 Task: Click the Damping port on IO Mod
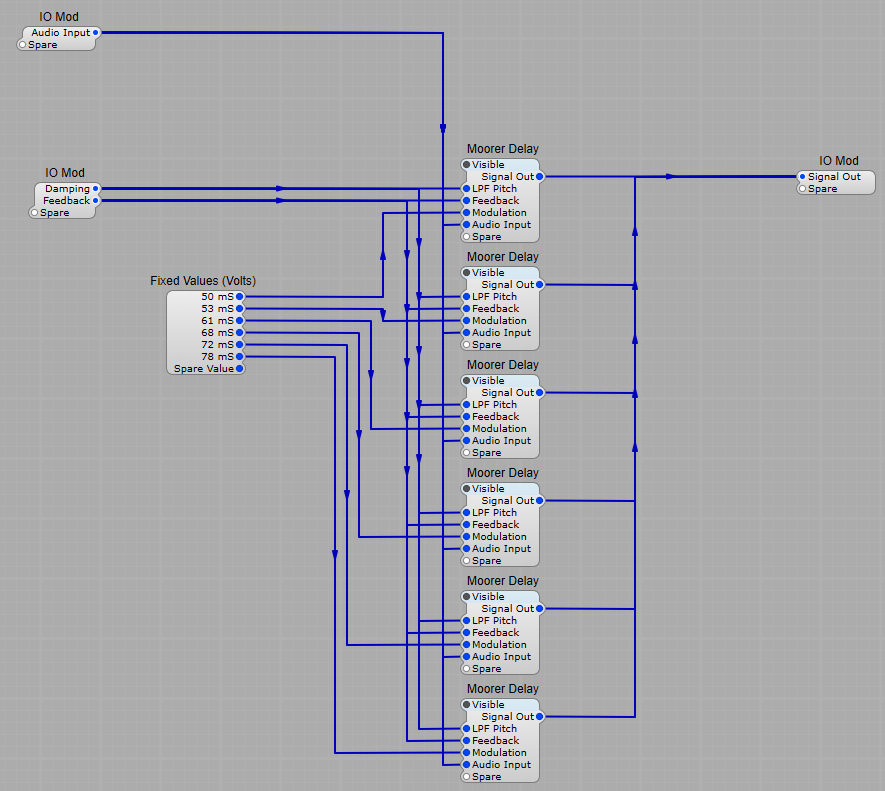pos(96,189)
